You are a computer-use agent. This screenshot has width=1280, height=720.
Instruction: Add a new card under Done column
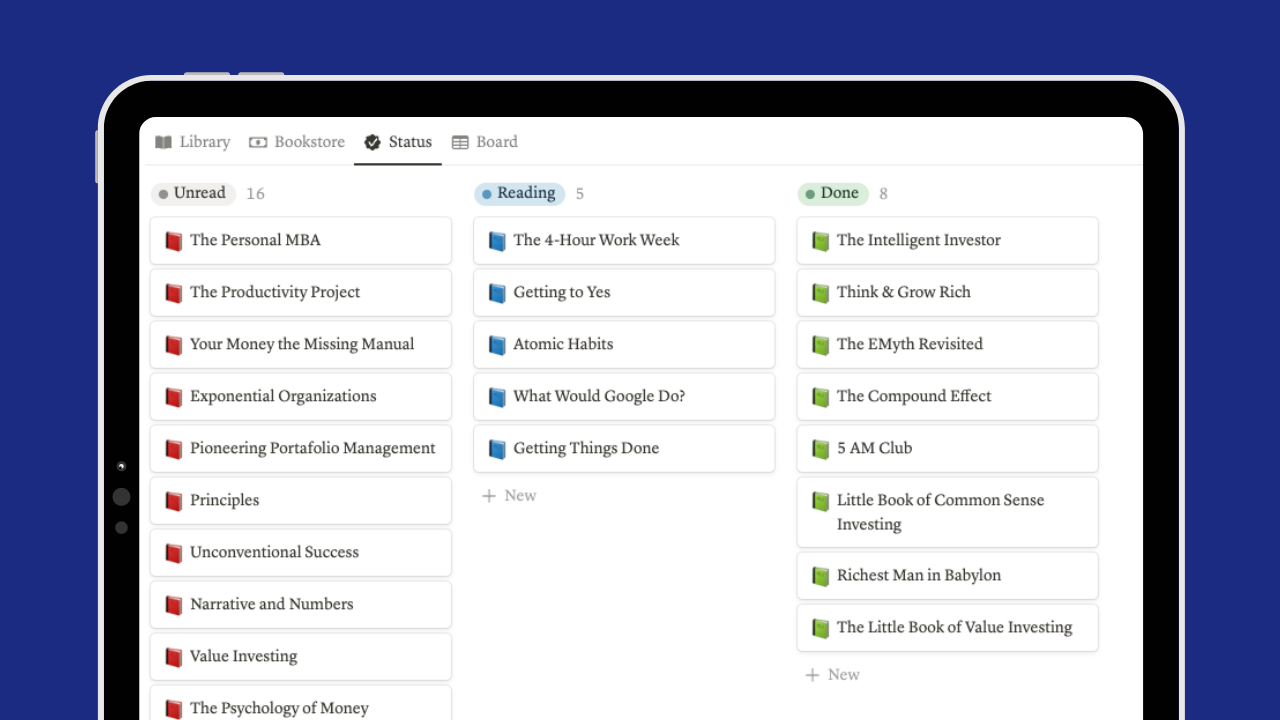[x=832, y=675]
